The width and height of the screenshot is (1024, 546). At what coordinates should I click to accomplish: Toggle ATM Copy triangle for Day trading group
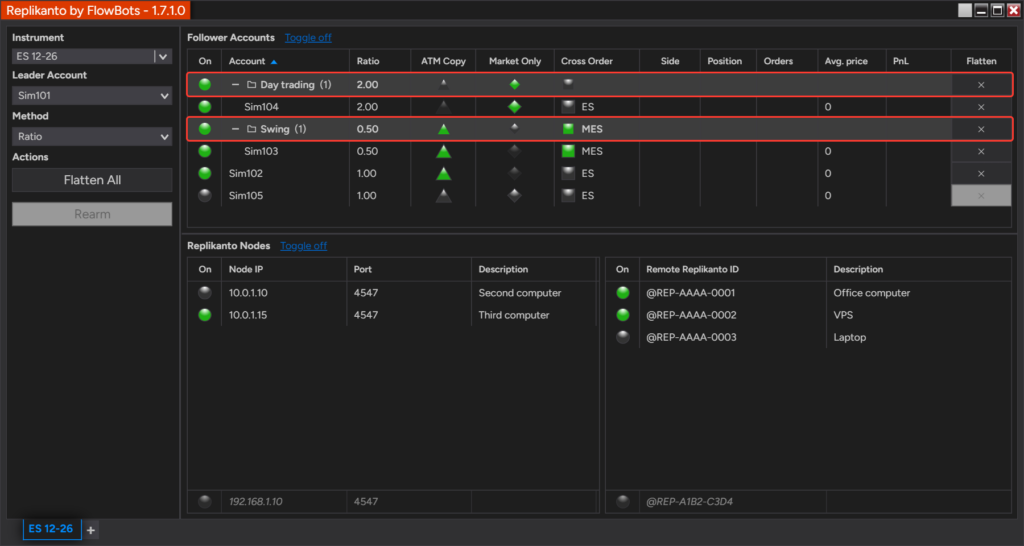(443, 84)
